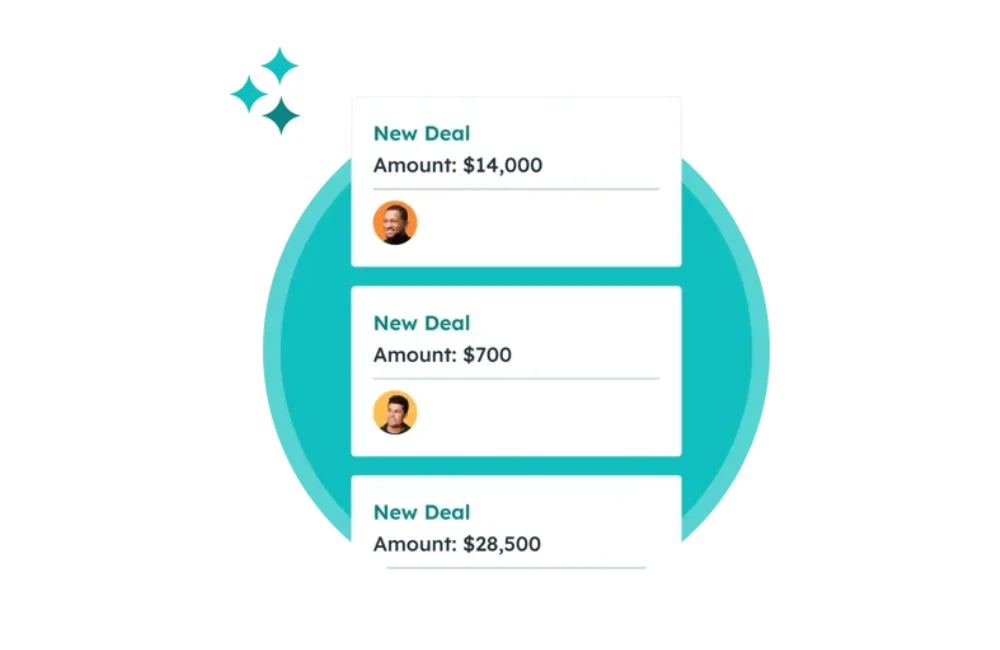Click teal gap between $14,000 and $700 cards
Image resolution: width=1000 pixels, height=650 pixels.
(x=516, y=276)
